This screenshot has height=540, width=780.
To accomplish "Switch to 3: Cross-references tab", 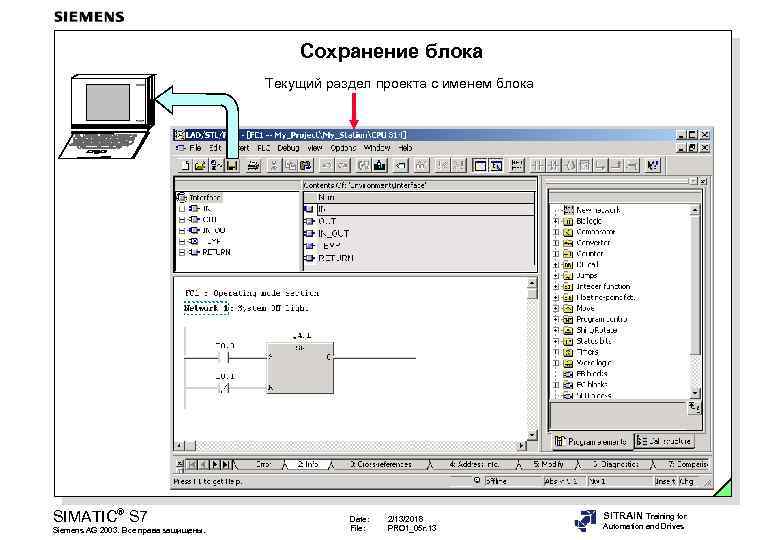I will click(x=381, y=464).
